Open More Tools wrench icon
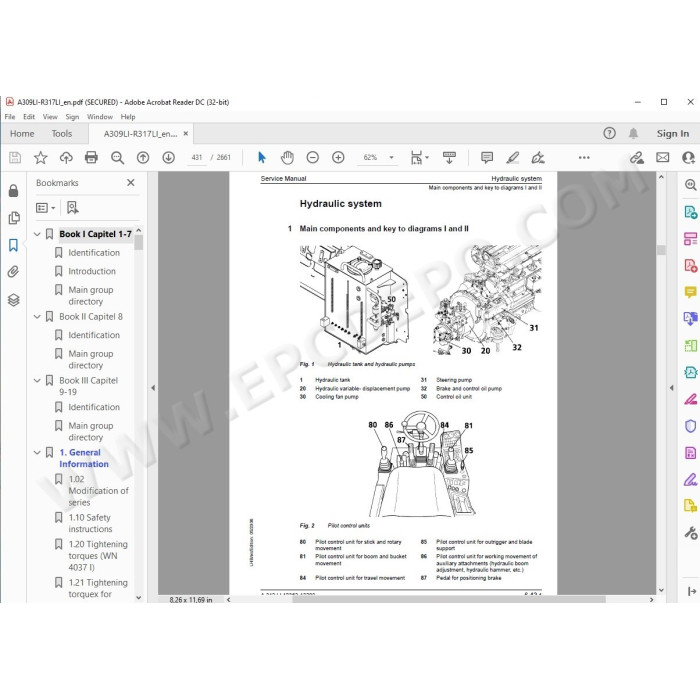 tap(691, 533)
